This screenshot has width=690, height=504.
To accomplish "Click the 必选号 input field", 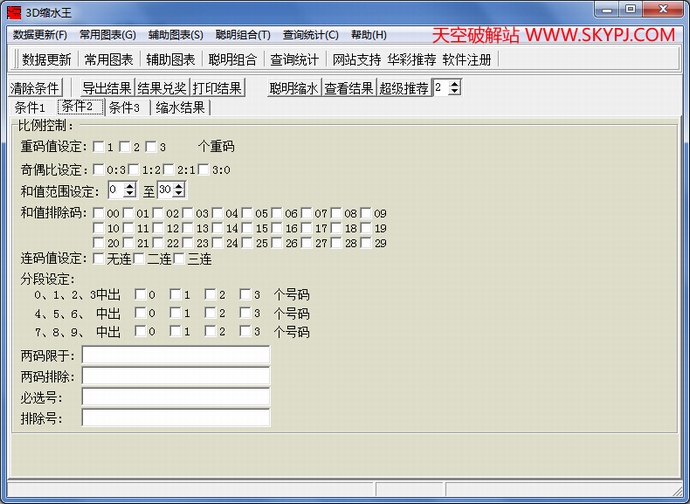I will point(176,397).
